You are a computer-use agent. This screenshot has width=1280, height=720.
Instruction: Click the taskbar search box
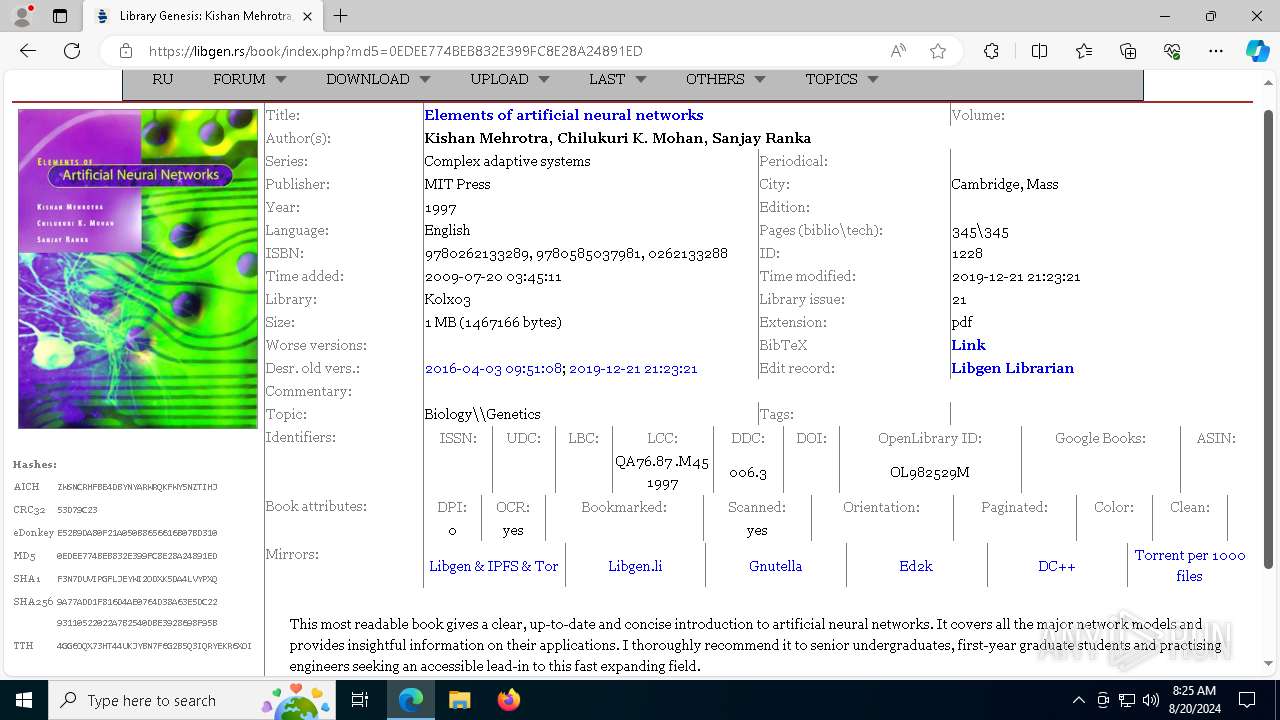pos(191,700)
